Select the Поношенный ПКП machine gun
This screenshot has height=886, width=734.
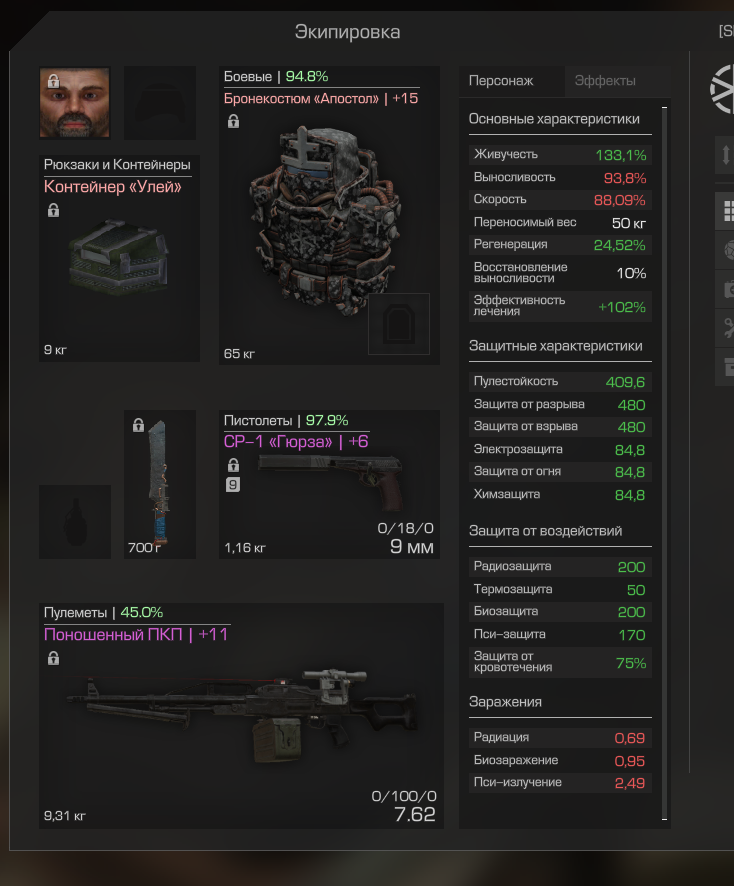(241, 716)
